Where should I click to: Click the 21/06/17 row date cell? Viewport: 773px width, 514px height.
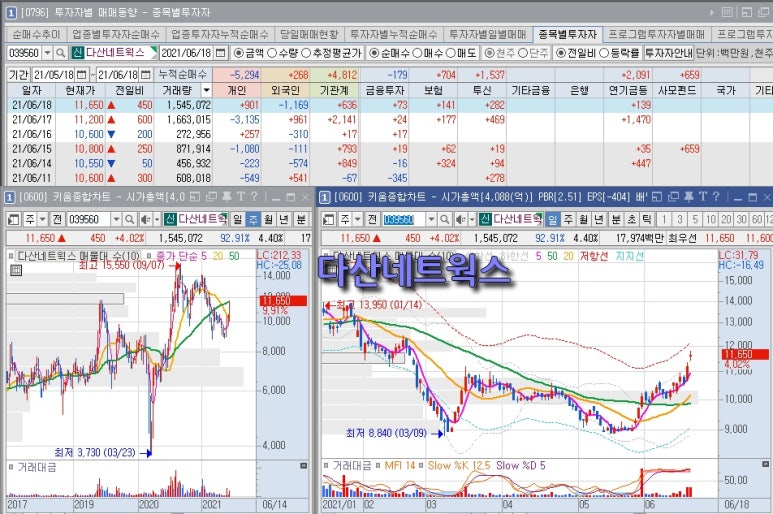tap(32, 120)
